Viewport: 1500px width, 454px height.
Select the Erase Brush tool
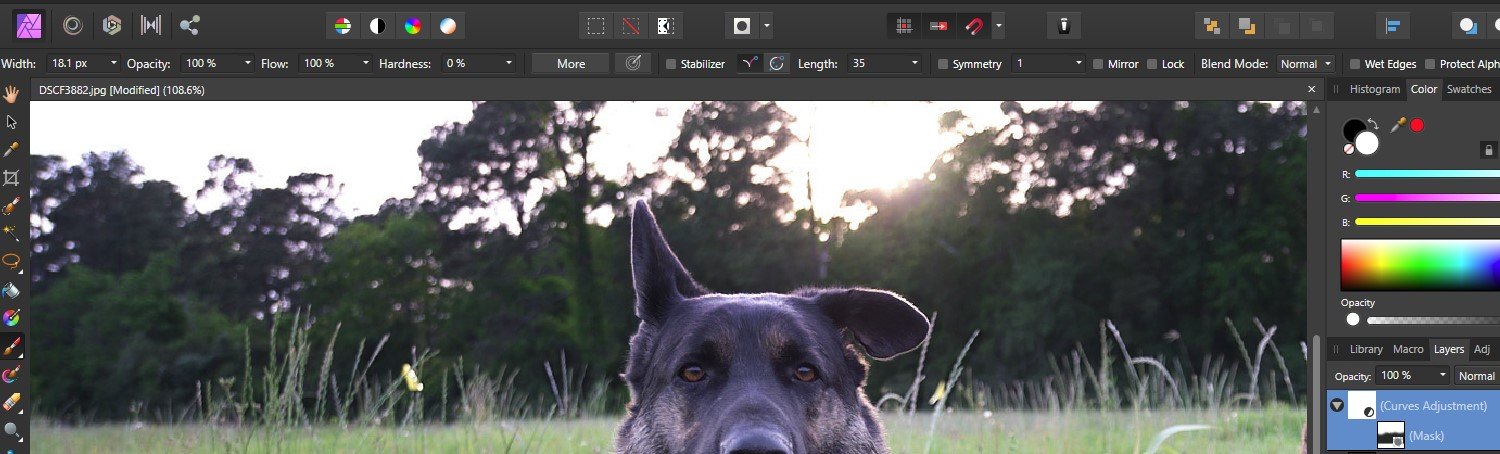click(x=12, y=403)
